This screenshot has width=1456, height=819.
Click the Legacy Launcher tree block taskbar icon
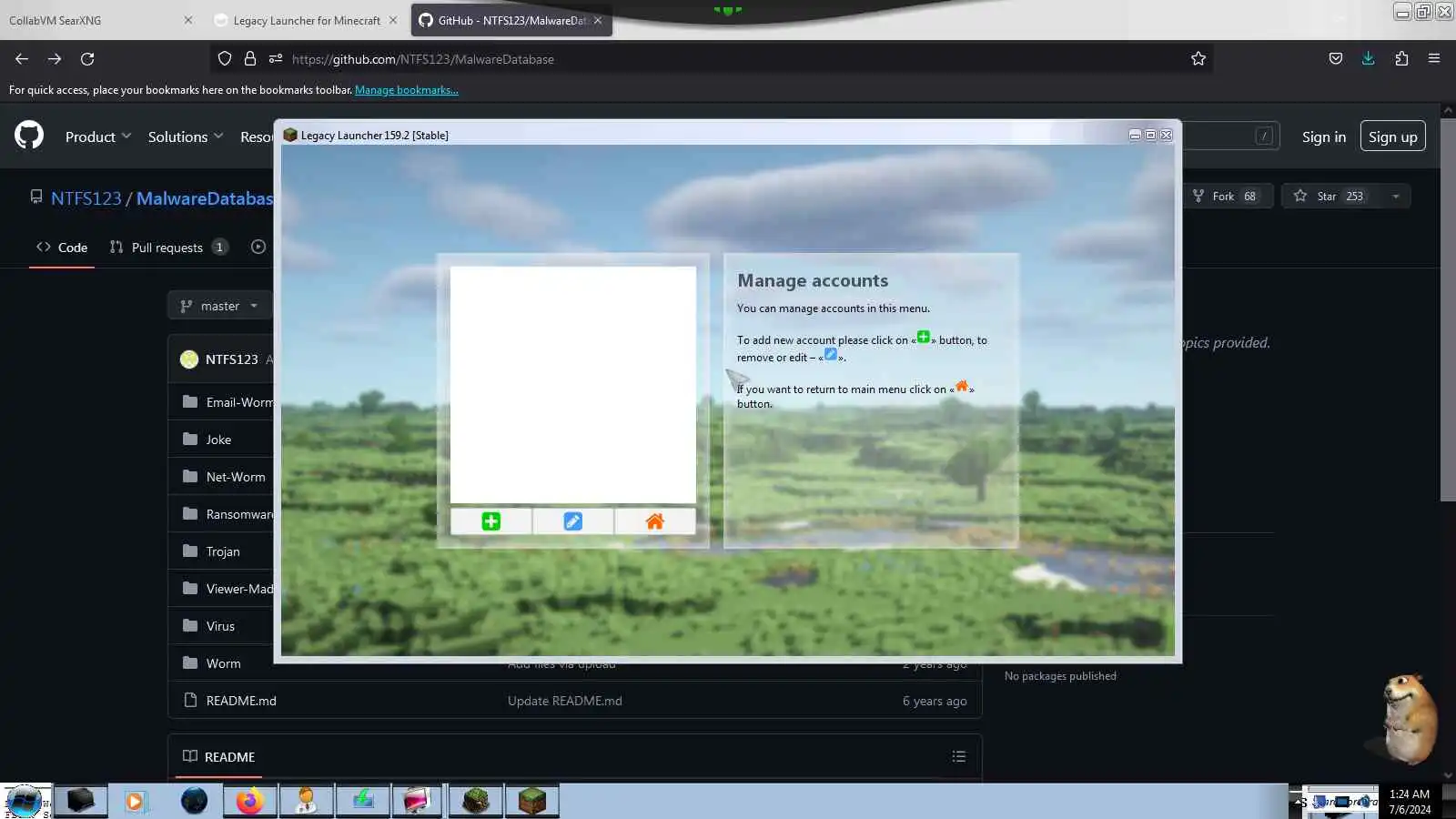475,801
